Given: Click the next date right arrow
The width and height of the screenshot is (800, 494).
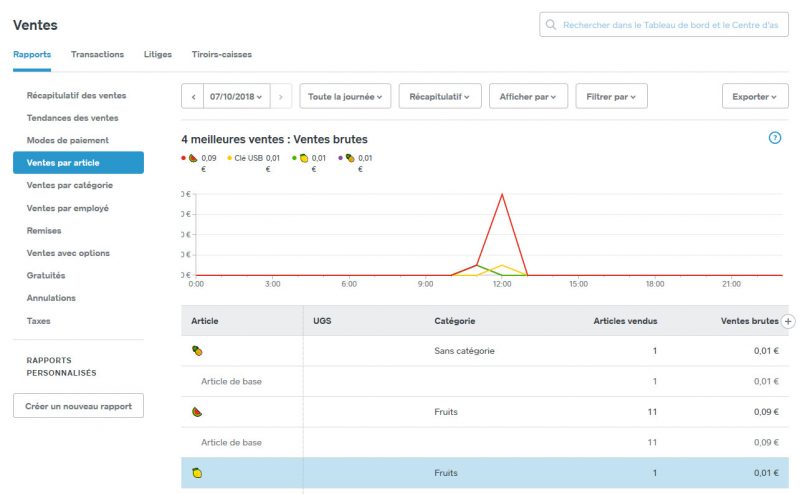Looking at the screenshot, I should [x=281, y=96].
